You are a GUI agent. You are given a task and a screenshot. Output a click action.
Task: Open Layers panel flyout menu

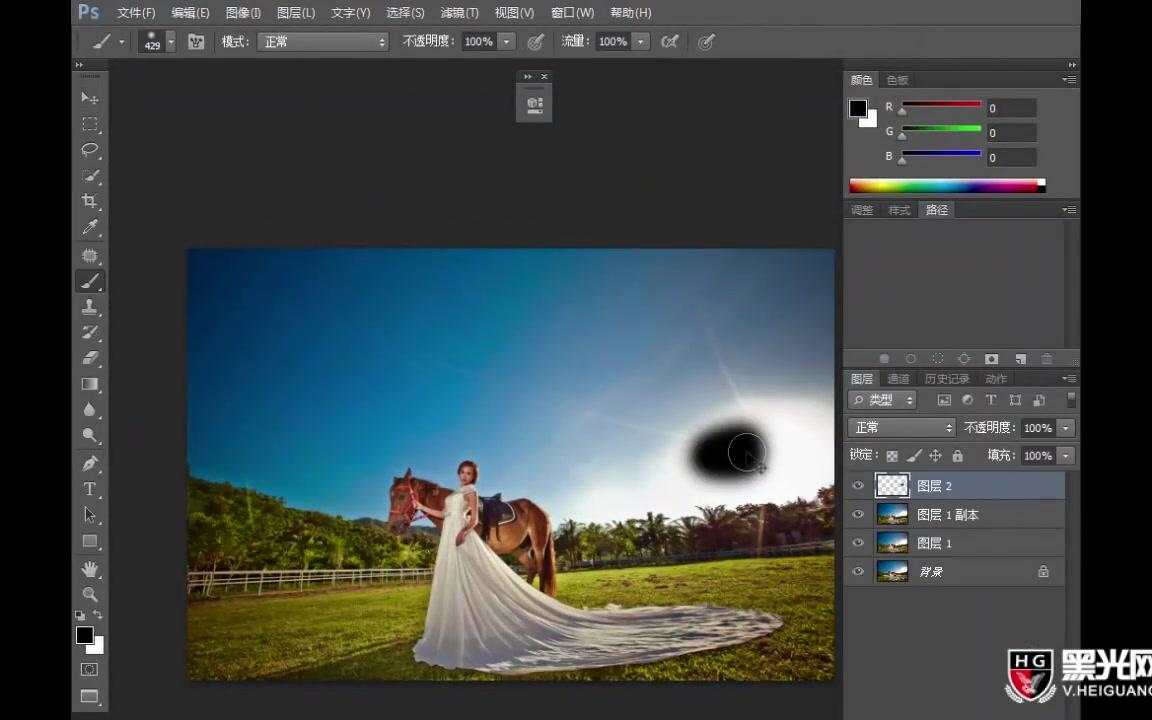[1069, 378]
